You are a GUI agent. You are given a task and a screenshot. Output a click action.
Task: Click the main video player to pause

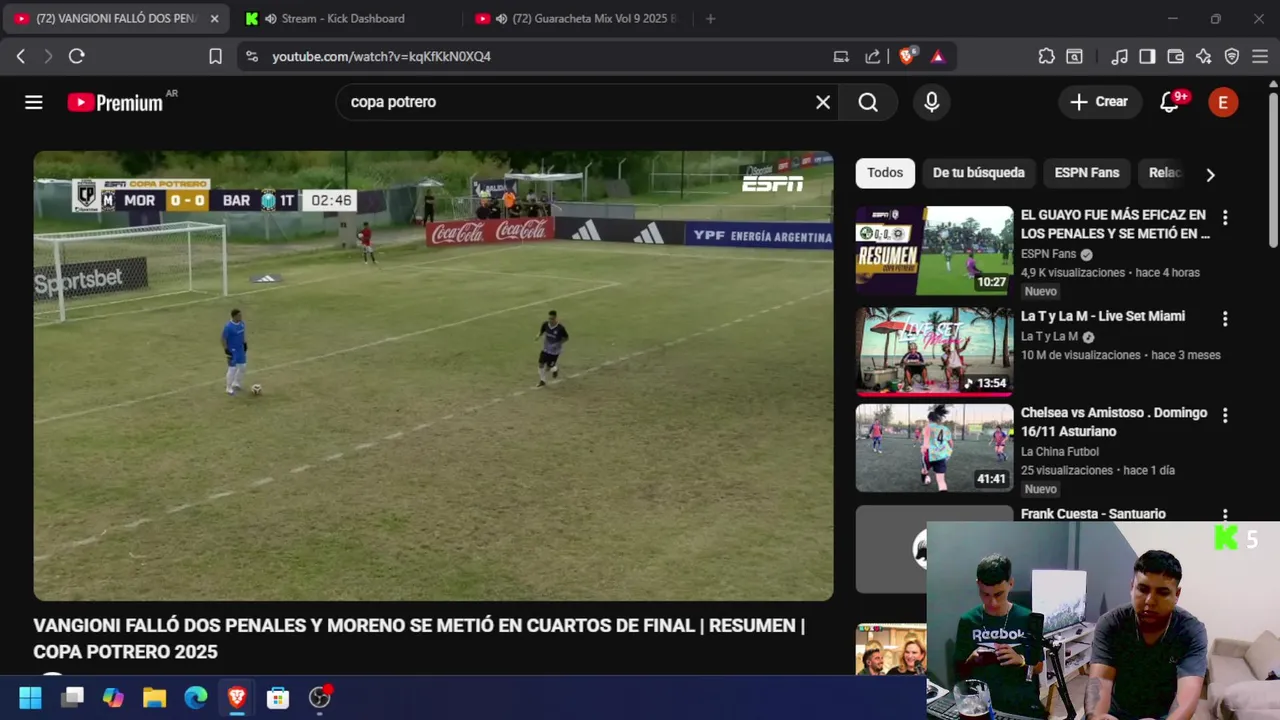pos(433,376)
